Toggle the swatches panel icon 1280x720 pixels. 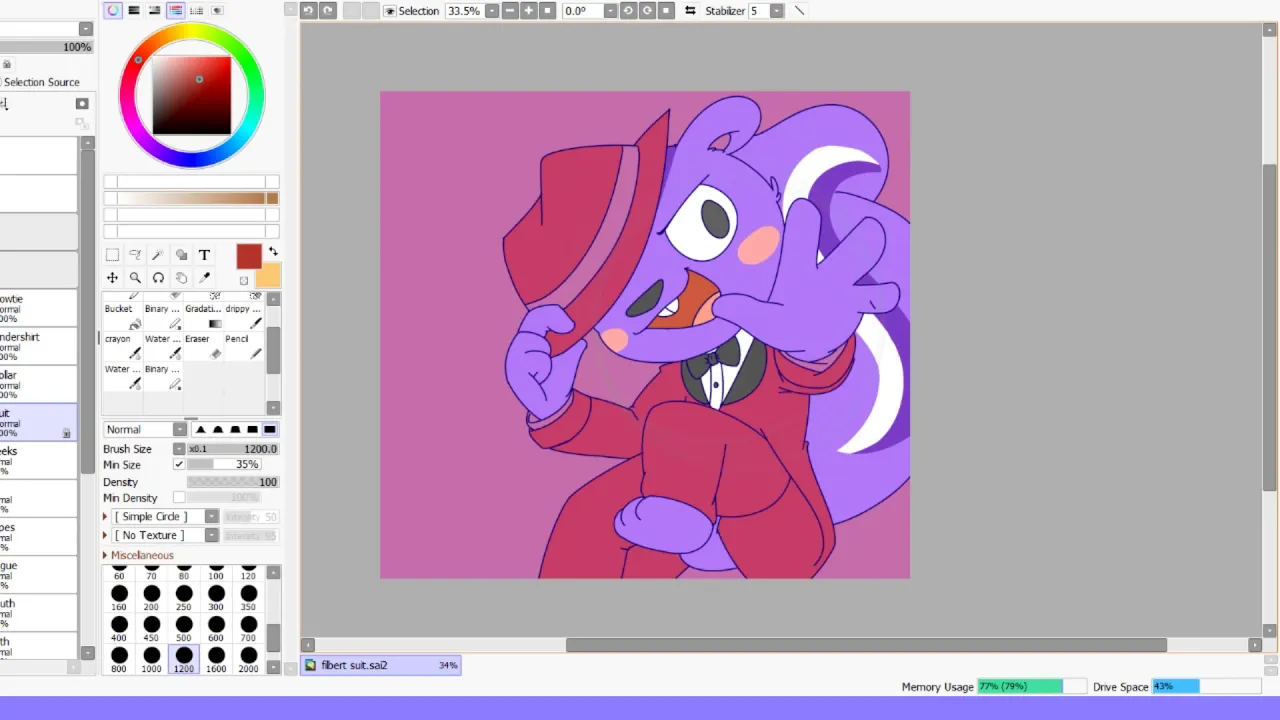(197, 10)
